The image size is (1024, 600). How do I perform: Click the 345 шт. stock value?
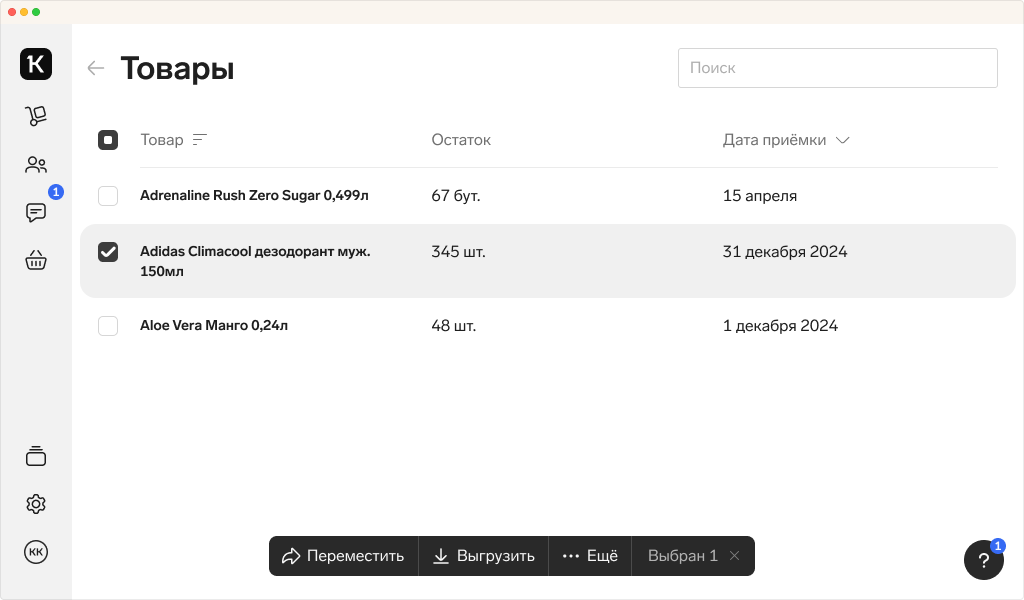click(x=458, y=252)
